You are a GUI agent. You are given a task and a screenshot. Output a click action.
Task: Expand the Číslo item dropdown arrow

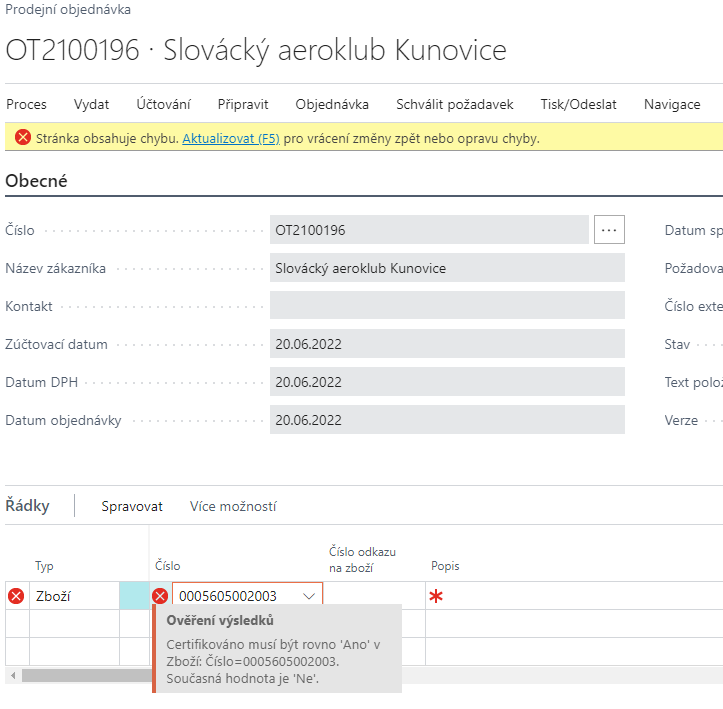(309, 597)
